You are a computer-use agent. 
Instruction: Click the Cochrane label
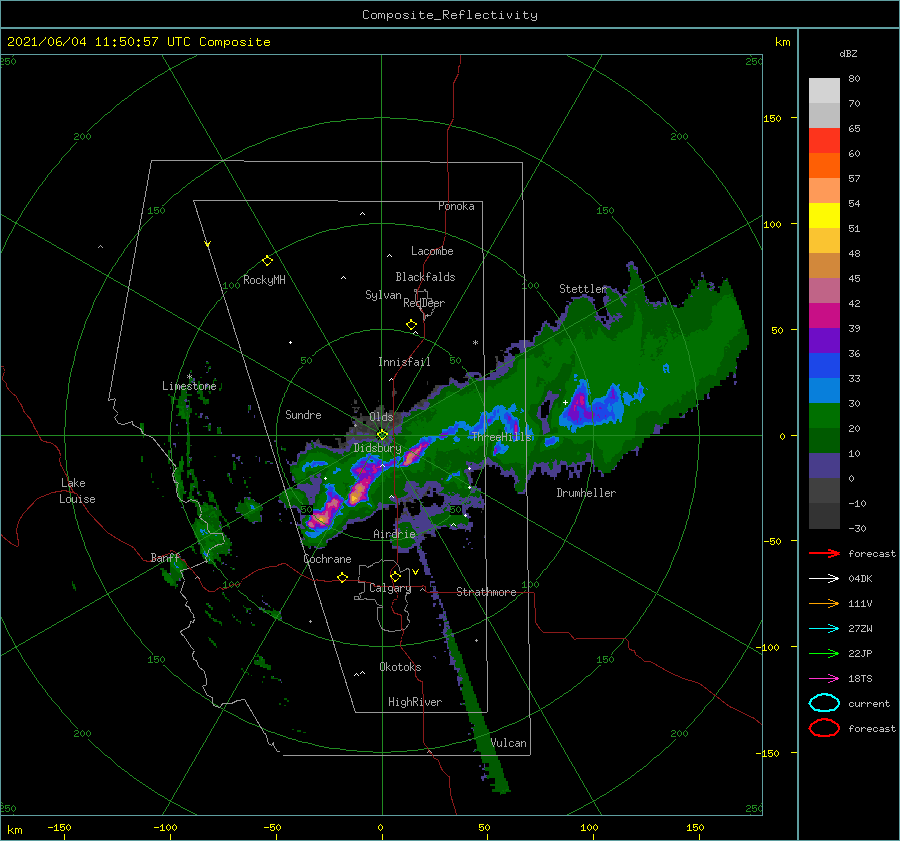click(x=327, y=559)
